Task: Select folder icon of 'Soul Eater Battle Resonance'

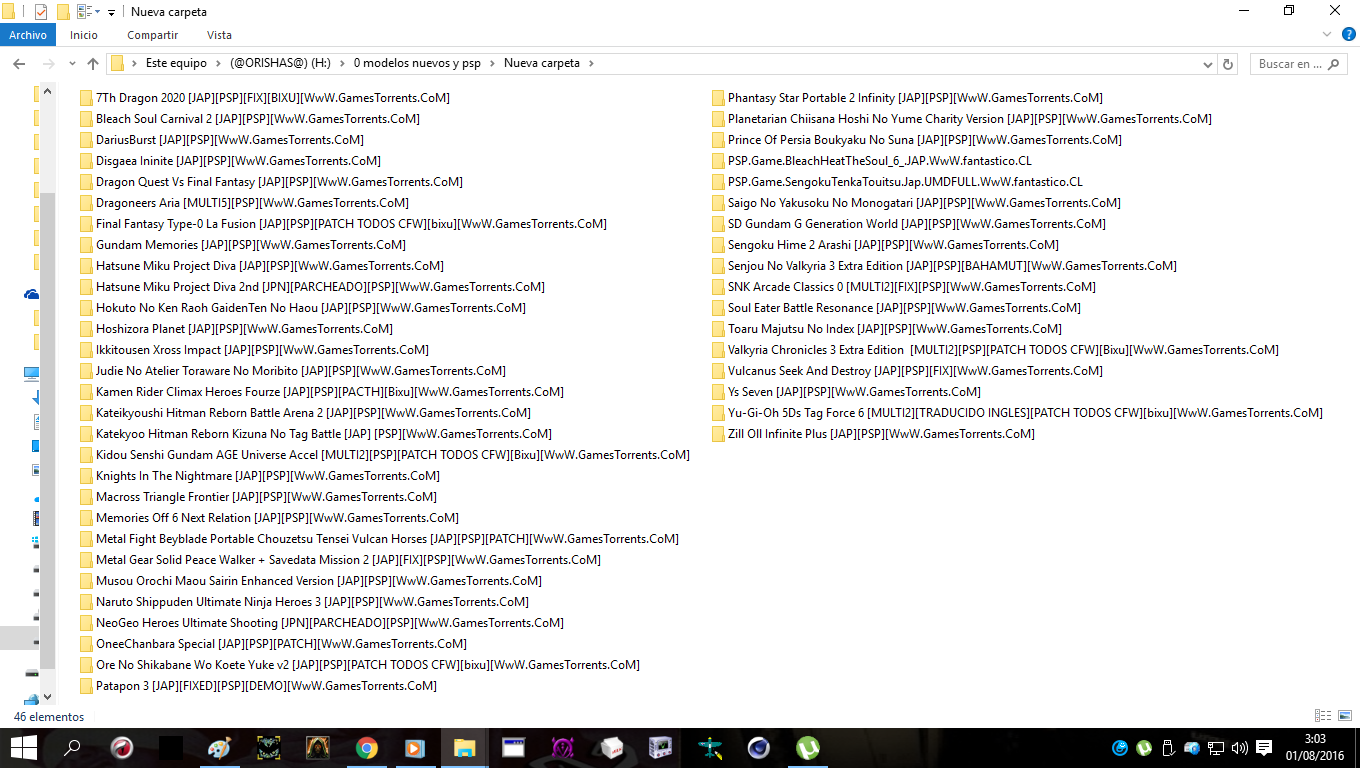Action: coord(718,308)
